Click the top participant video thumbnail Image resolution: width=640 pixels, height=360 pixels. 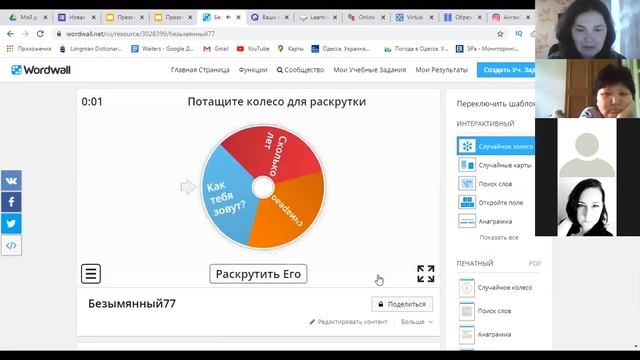(x=587, y=29)
